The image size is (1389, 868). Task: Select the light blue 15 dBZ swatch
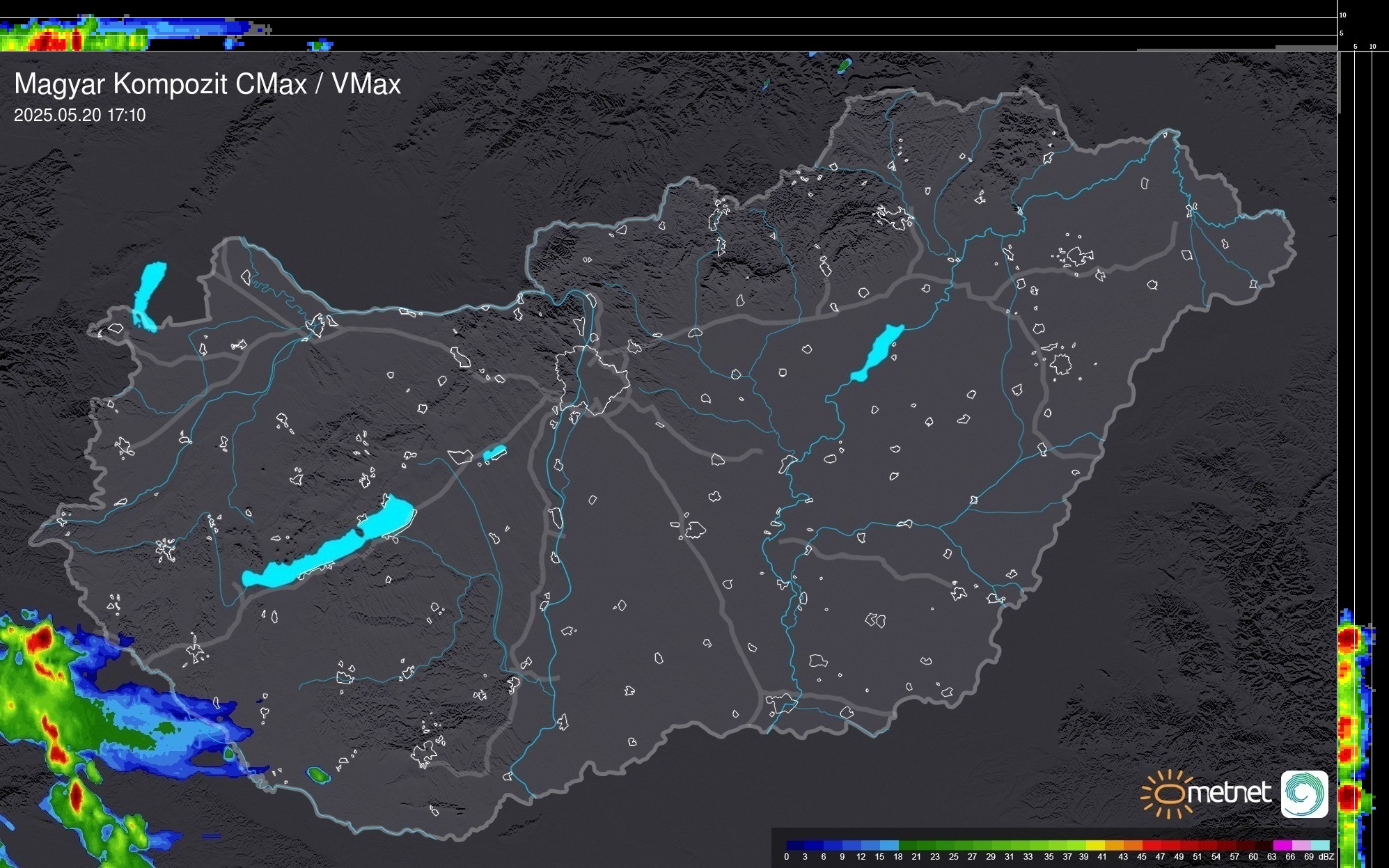[888, 845]
